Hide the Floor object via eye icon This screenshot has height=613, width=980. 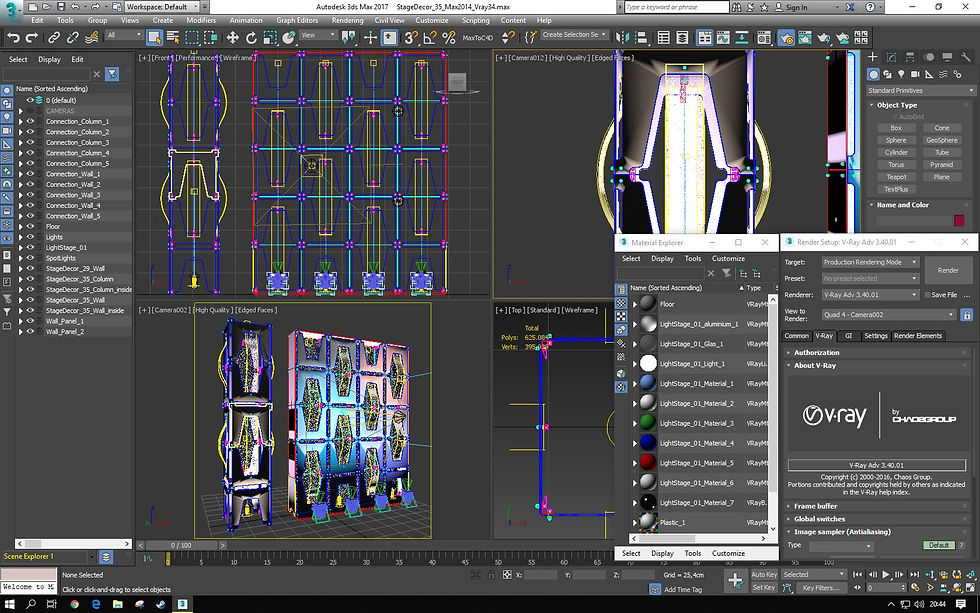point(30,226)
